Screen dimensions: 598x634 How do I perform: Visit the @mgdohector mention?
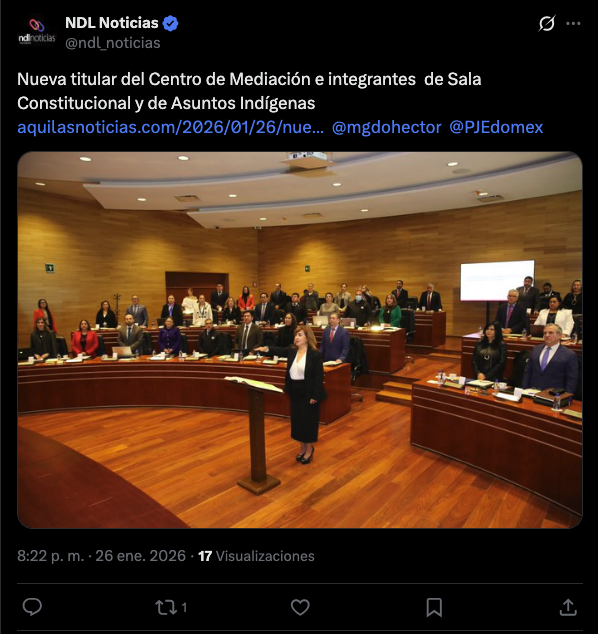[387, 127]
